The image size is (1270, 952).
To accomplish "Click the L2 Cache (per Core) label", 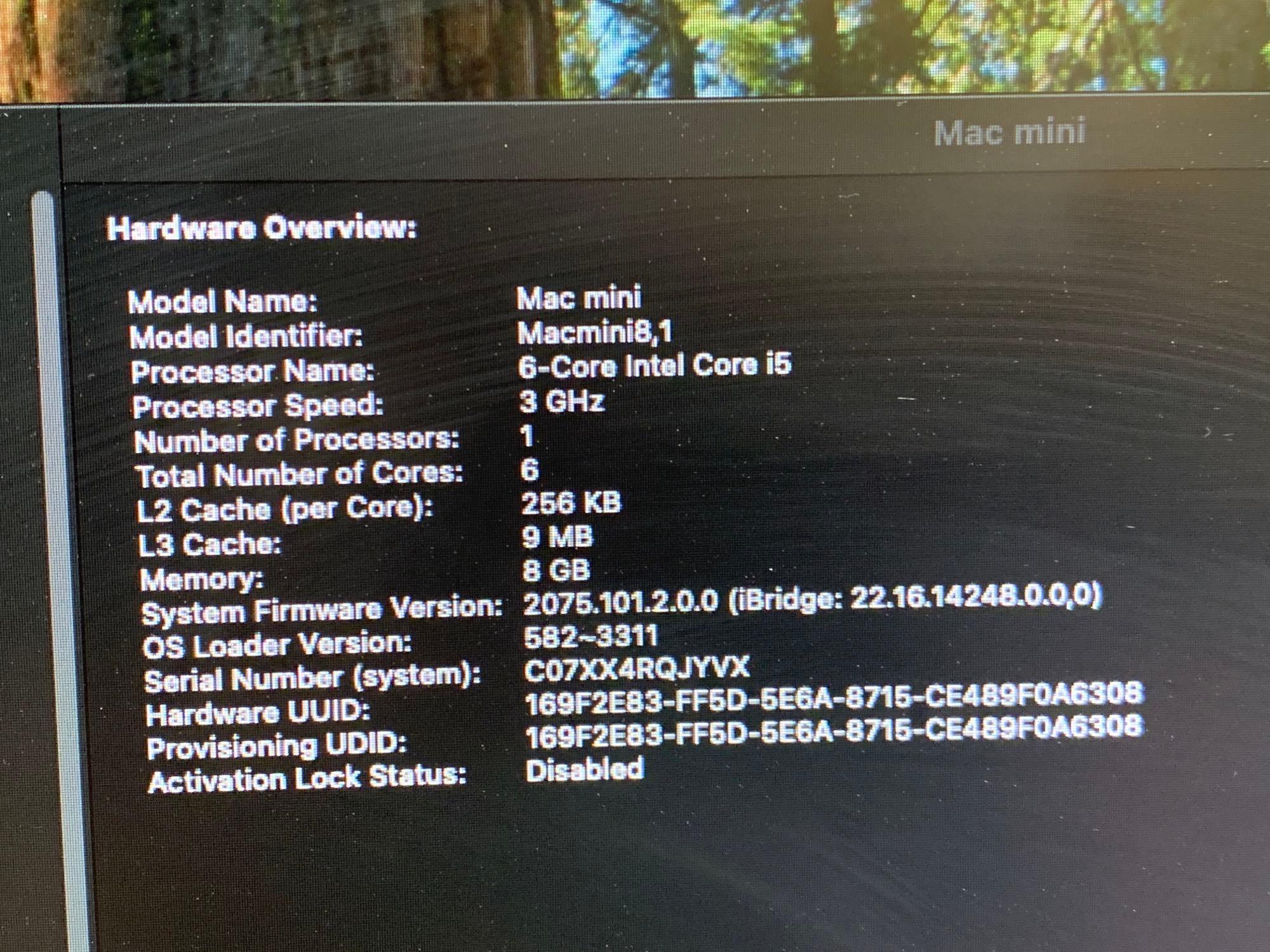I will (284, 509).
